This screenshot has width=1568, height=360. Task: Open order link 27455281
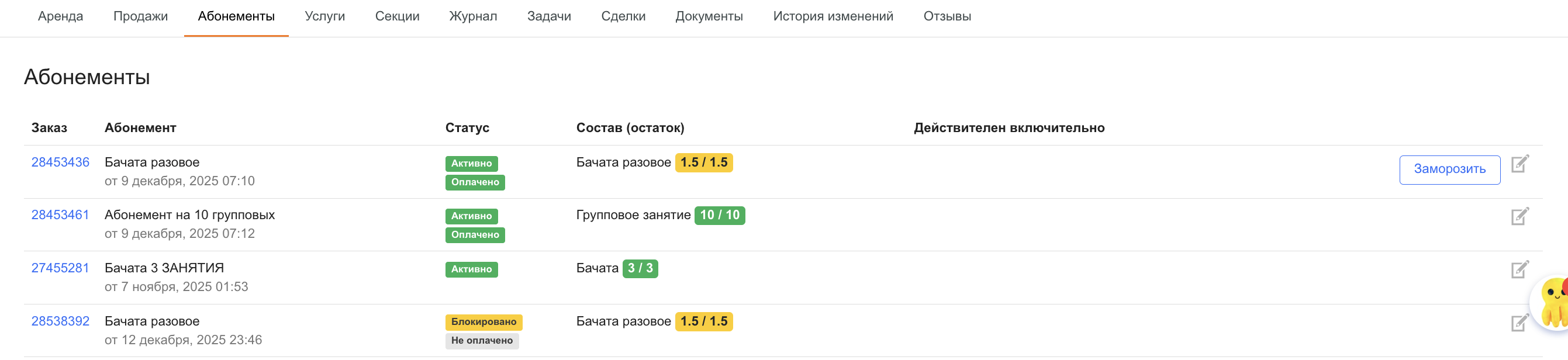60,268
